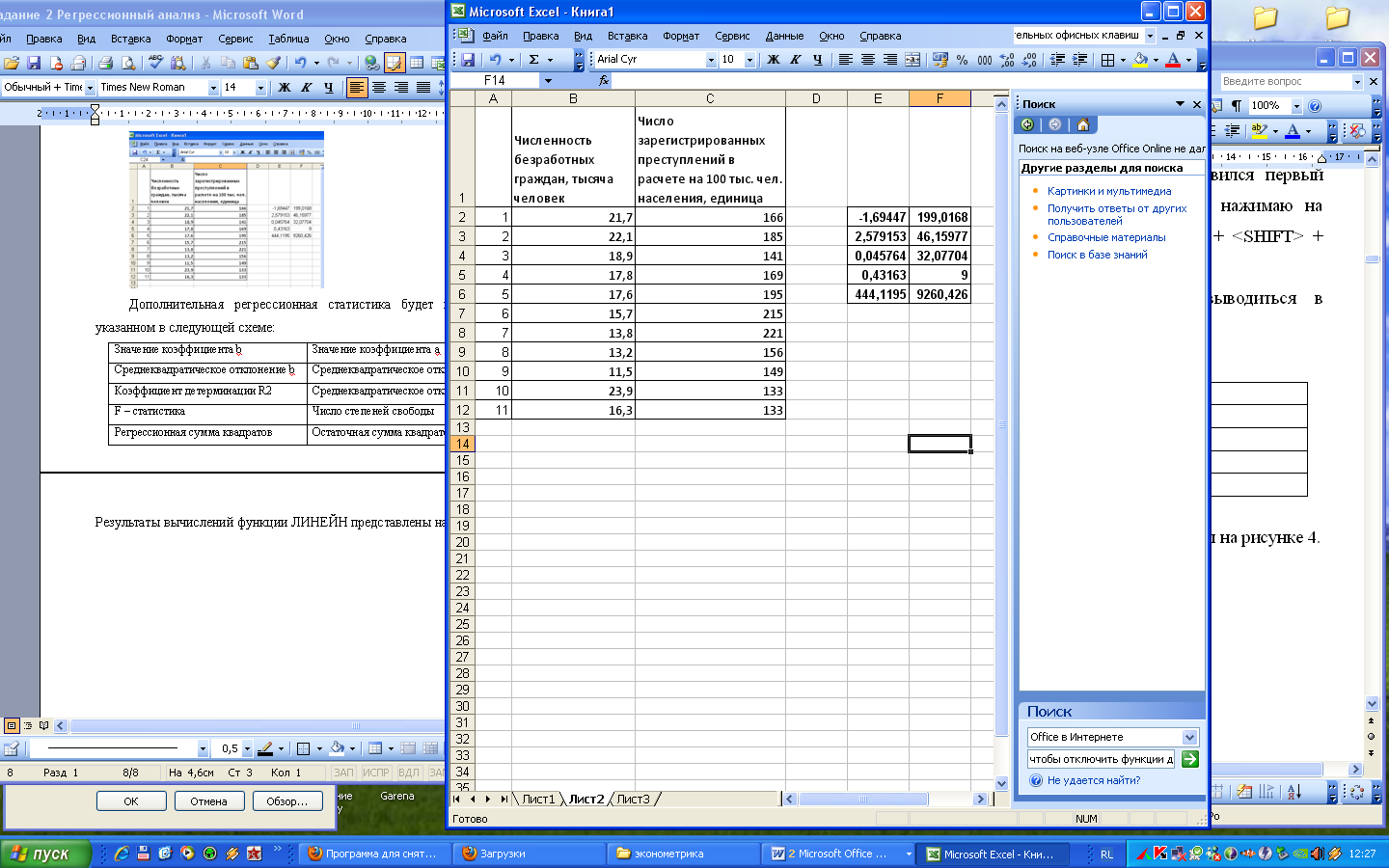Viewport: 1389px width, 868px height.
Task: Open the Данные menu in Excel
Action: click(x=784, y=36)
